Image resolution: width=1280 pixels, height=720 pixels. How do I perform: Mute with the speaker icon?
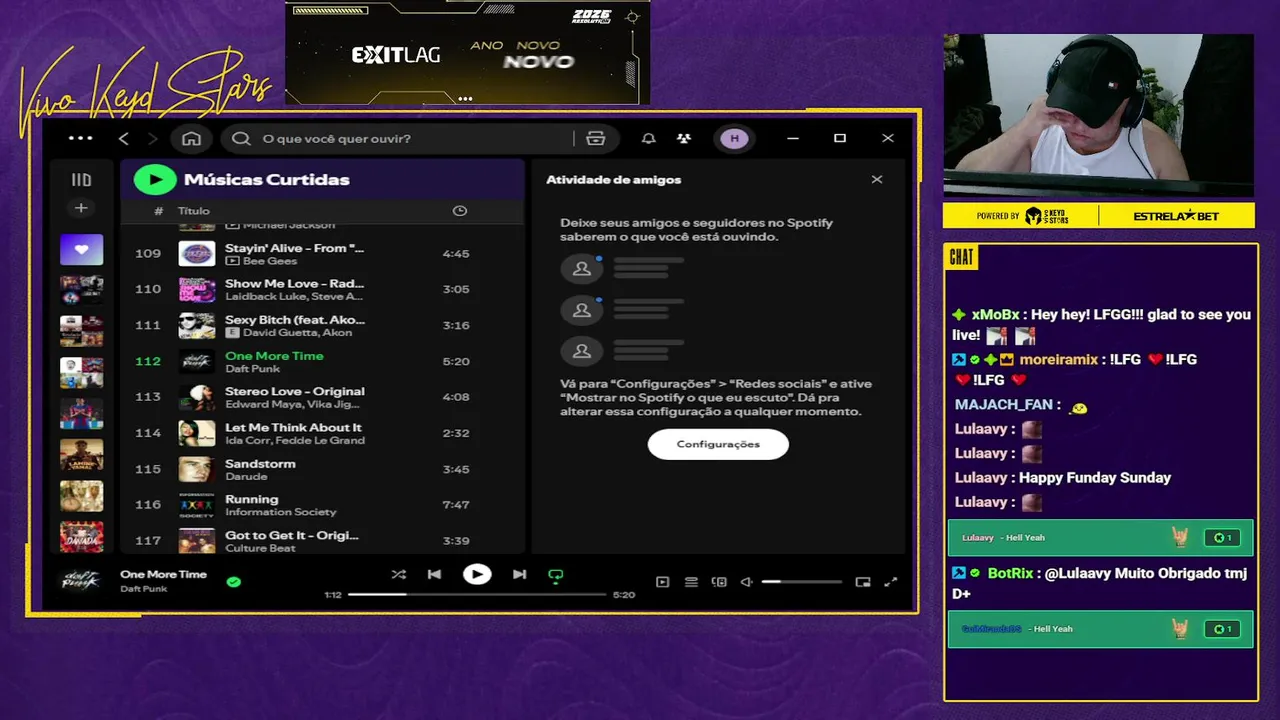point(746,582)
